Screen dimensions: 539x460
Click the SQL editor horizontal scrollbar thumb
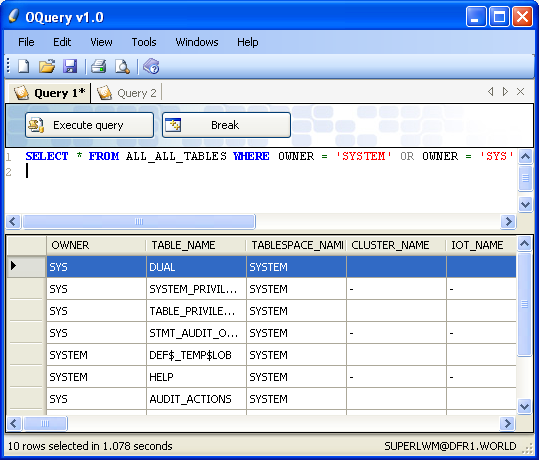pyautogui.click(x=139, y=221)
